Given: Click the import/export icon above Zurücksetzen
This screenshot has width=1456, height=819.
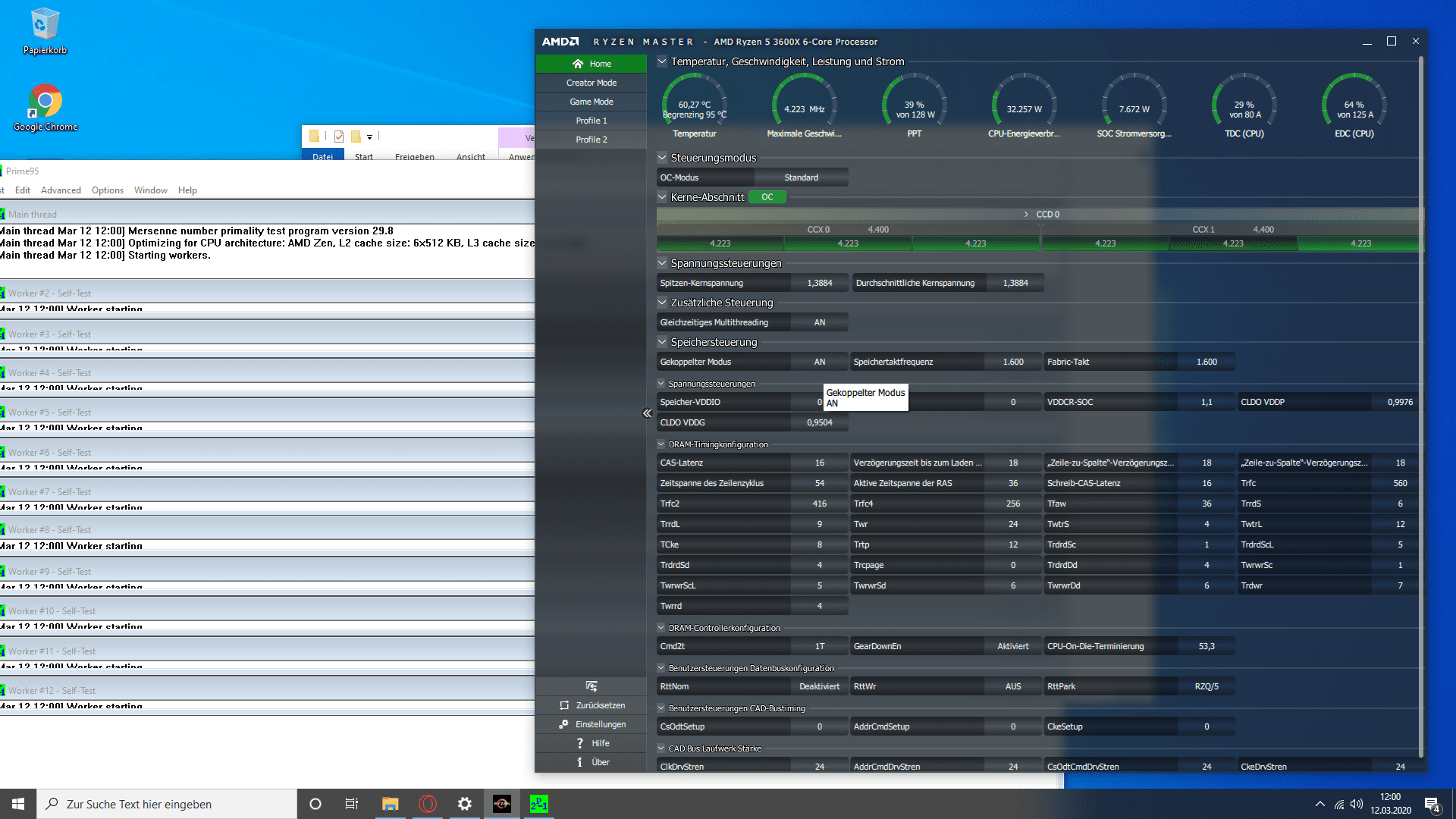Looking at the screenshot, I should pyautogui.click(x=591, y=686).
